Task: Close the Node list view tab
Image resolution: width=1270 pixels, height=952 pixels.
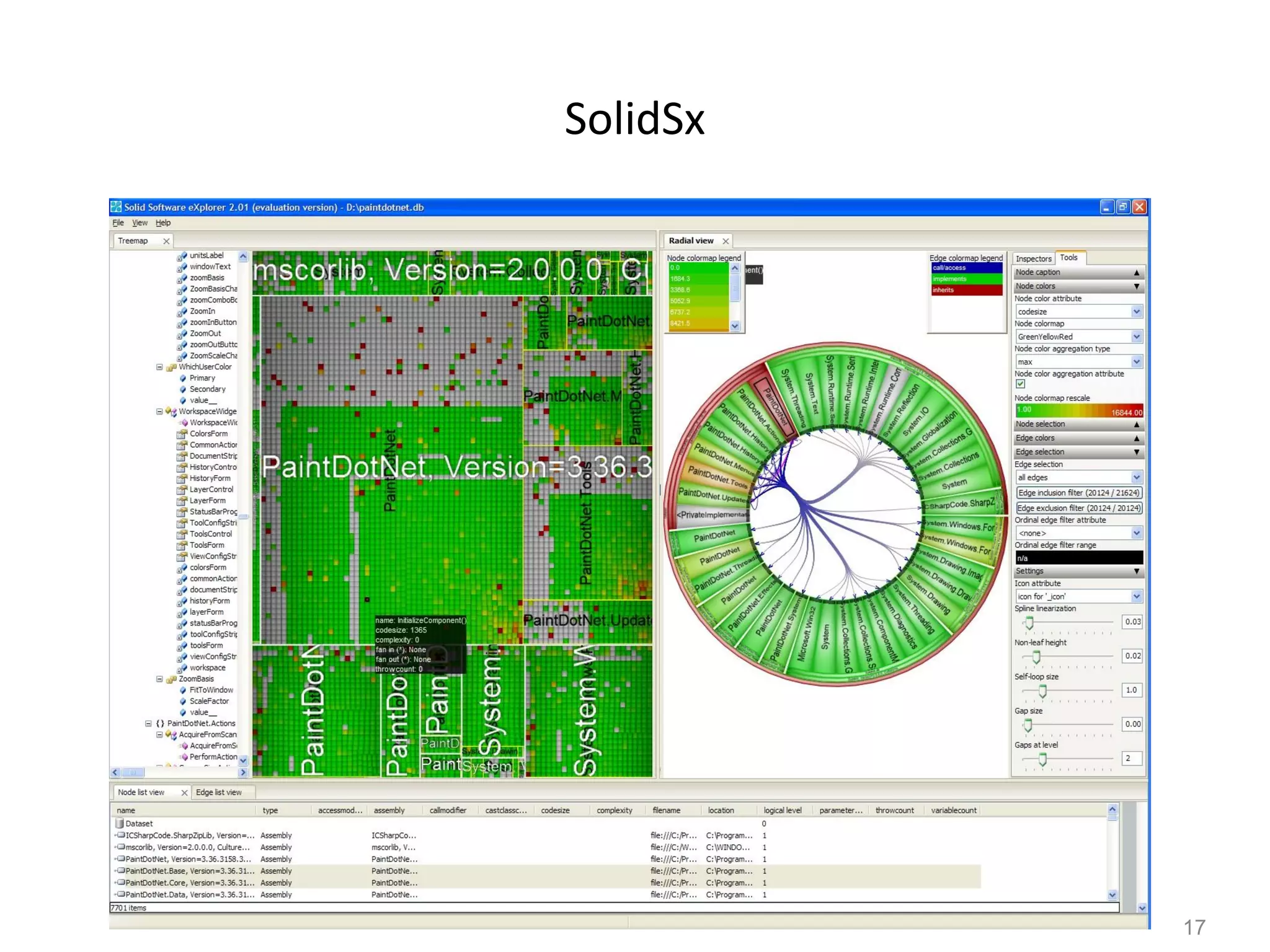Action: 184,793
